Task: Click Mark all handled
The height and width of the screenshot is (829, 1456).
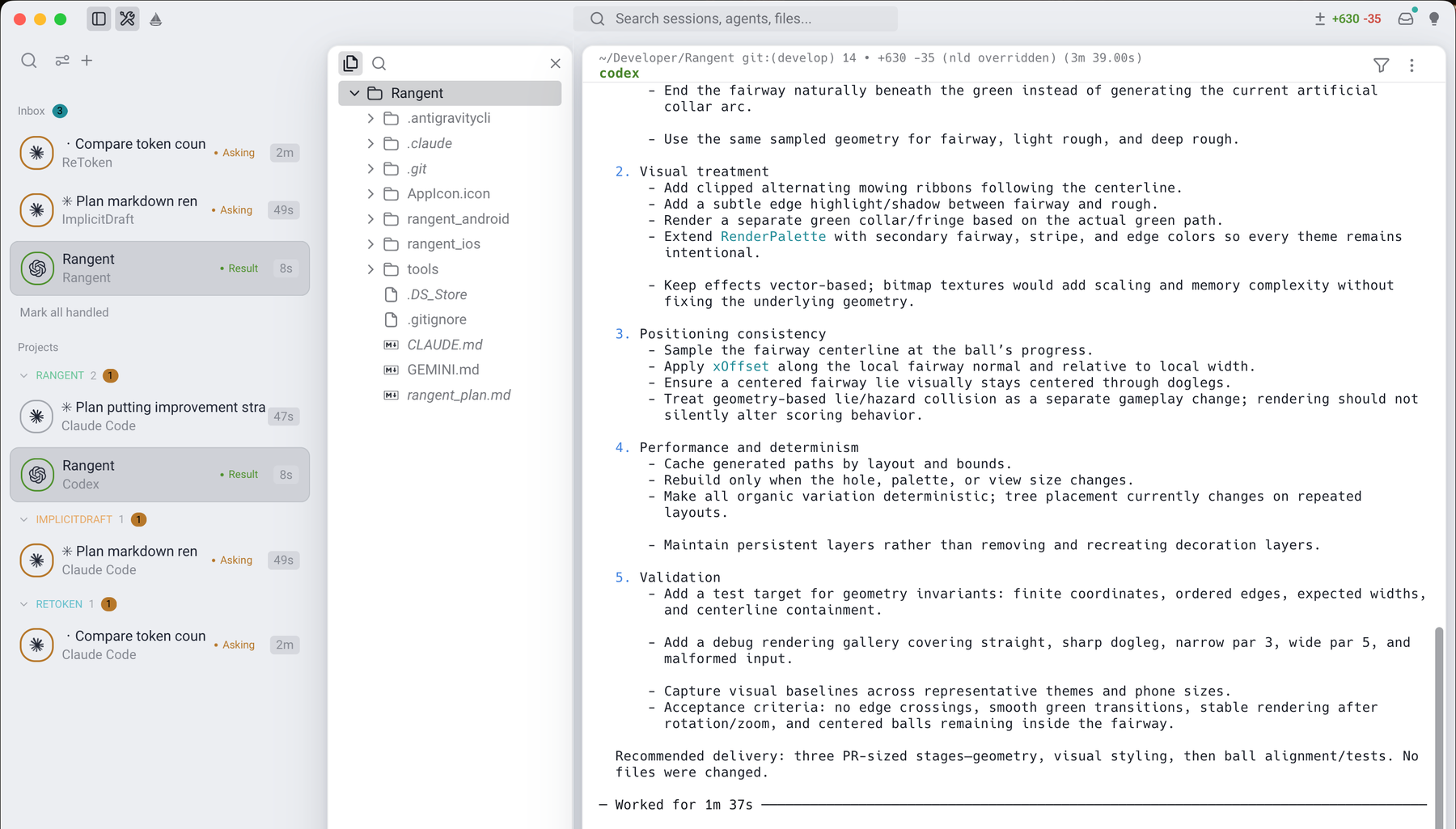Action: 64,312
